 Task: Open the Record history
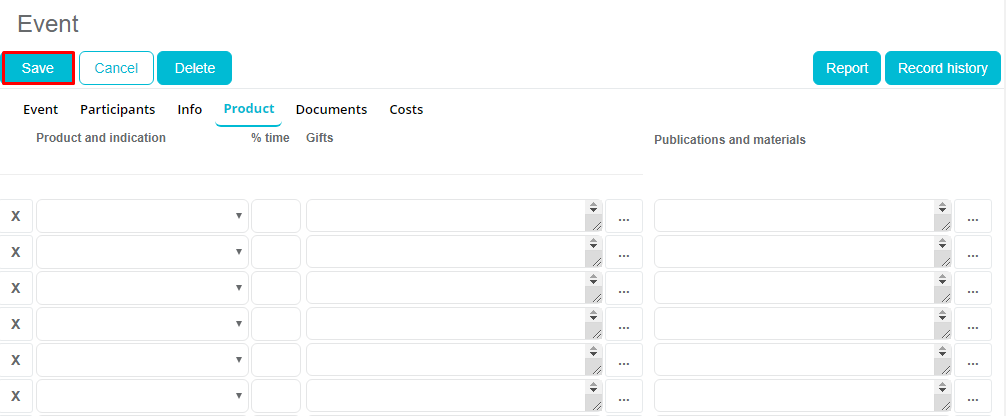pos(942,68)
